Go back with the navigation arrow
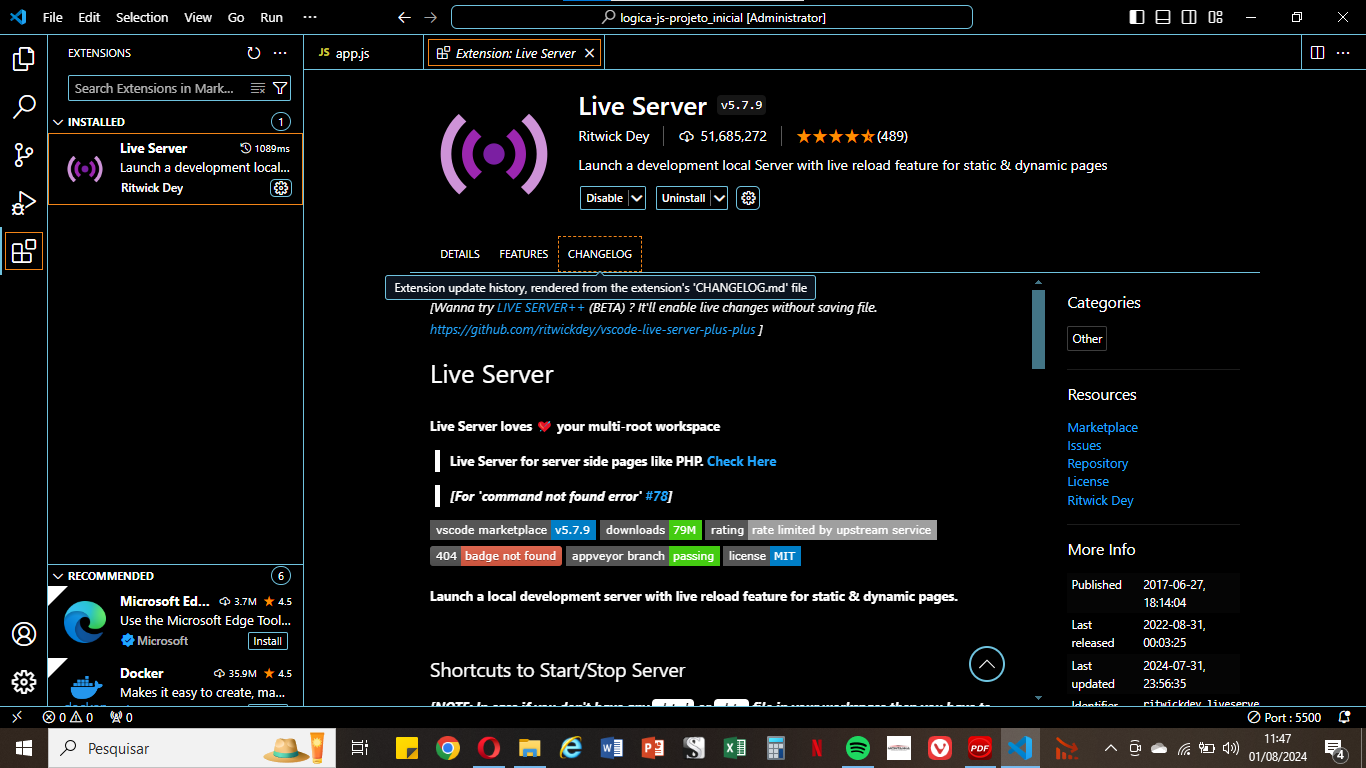This screenshot has width=1366, height=768. click(x=404, y=17)
